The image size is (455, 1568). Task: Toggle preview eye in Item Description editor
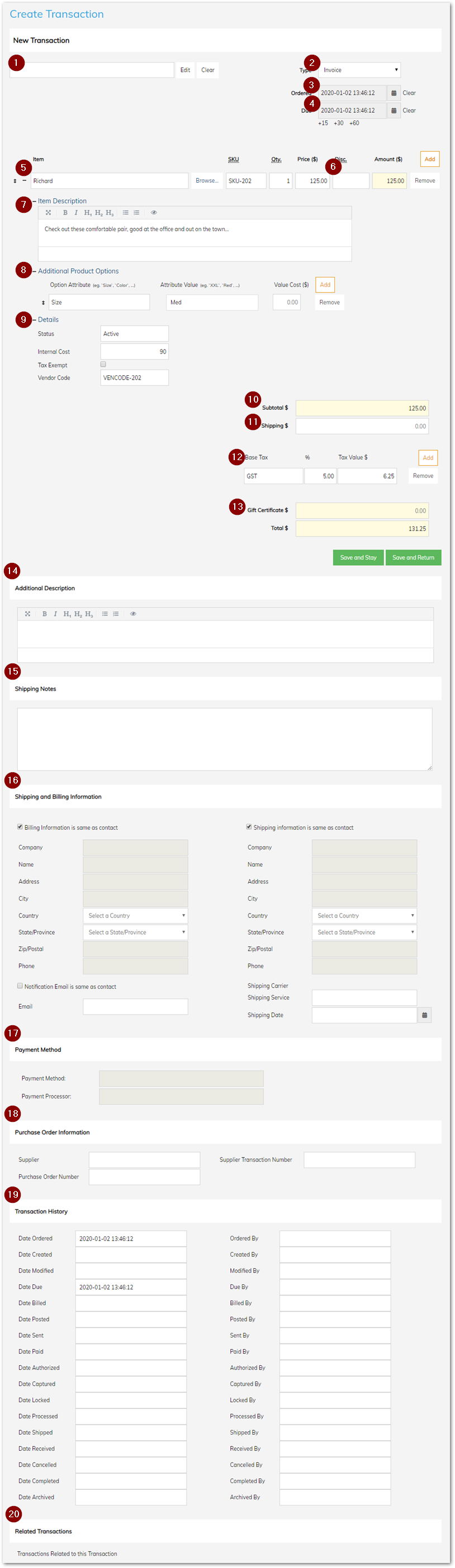[154, 212]
